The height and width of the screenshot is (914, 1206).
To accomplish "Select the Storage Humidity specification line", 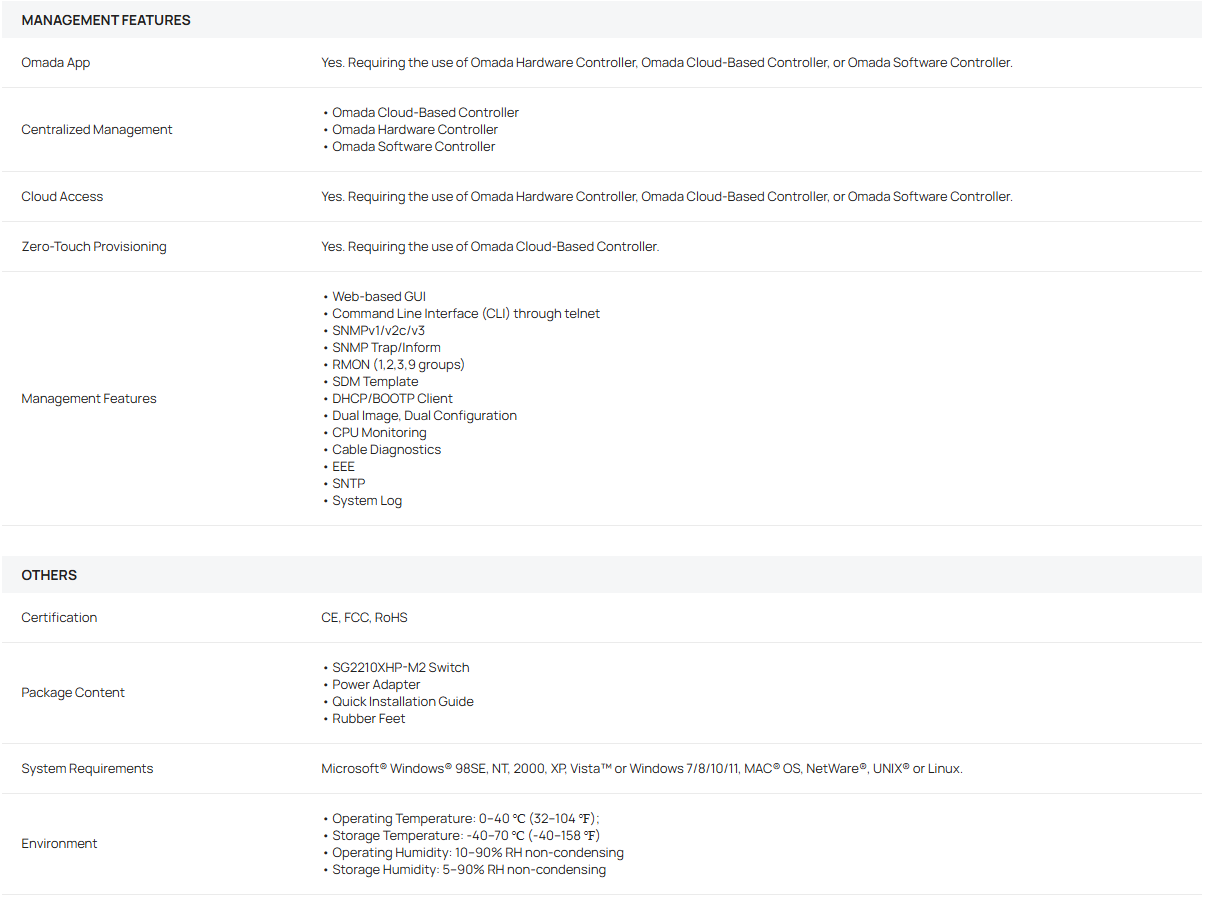I will coord(468,869).
